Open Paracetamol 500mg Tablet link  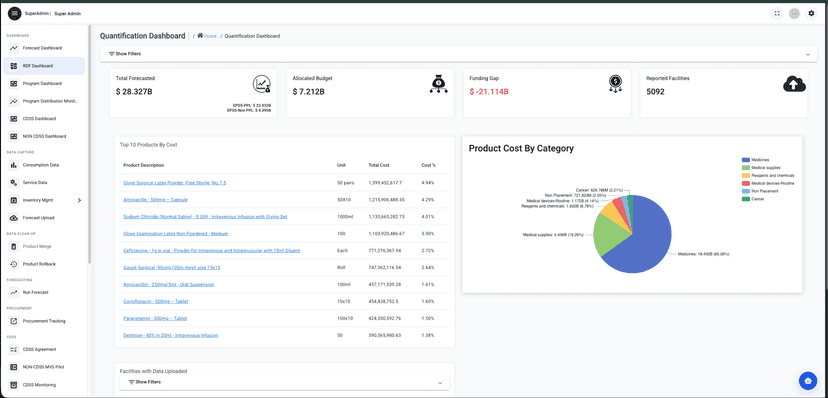[x=155, y=318]
